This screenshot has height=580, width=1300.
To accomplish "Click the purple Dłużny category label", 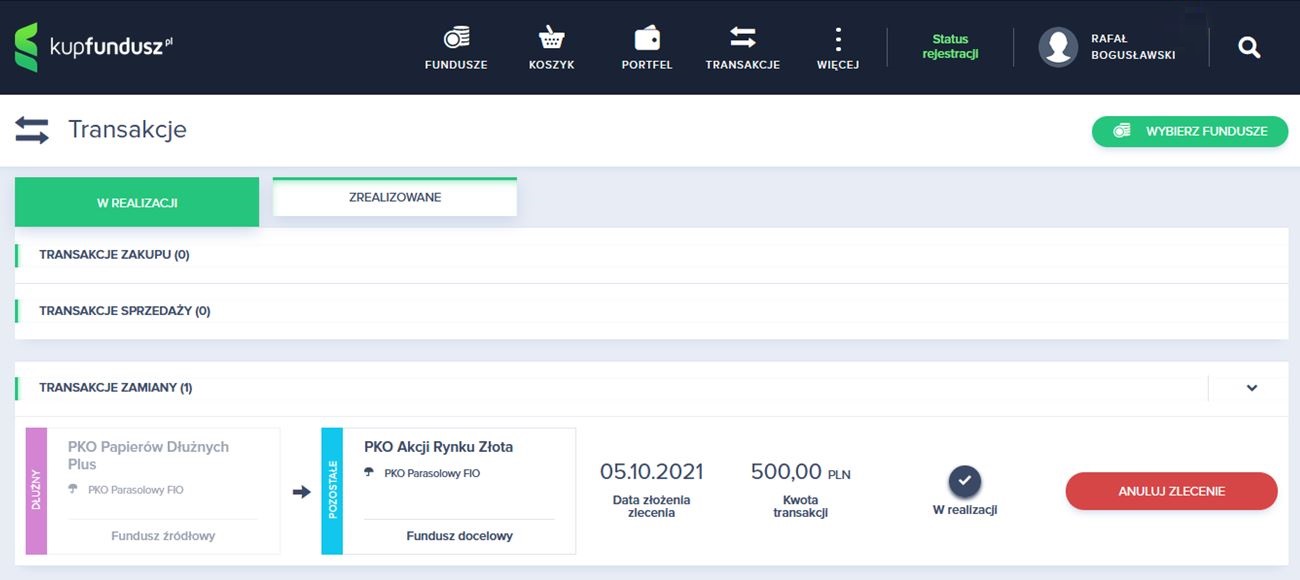I will (x=37, y=491).
